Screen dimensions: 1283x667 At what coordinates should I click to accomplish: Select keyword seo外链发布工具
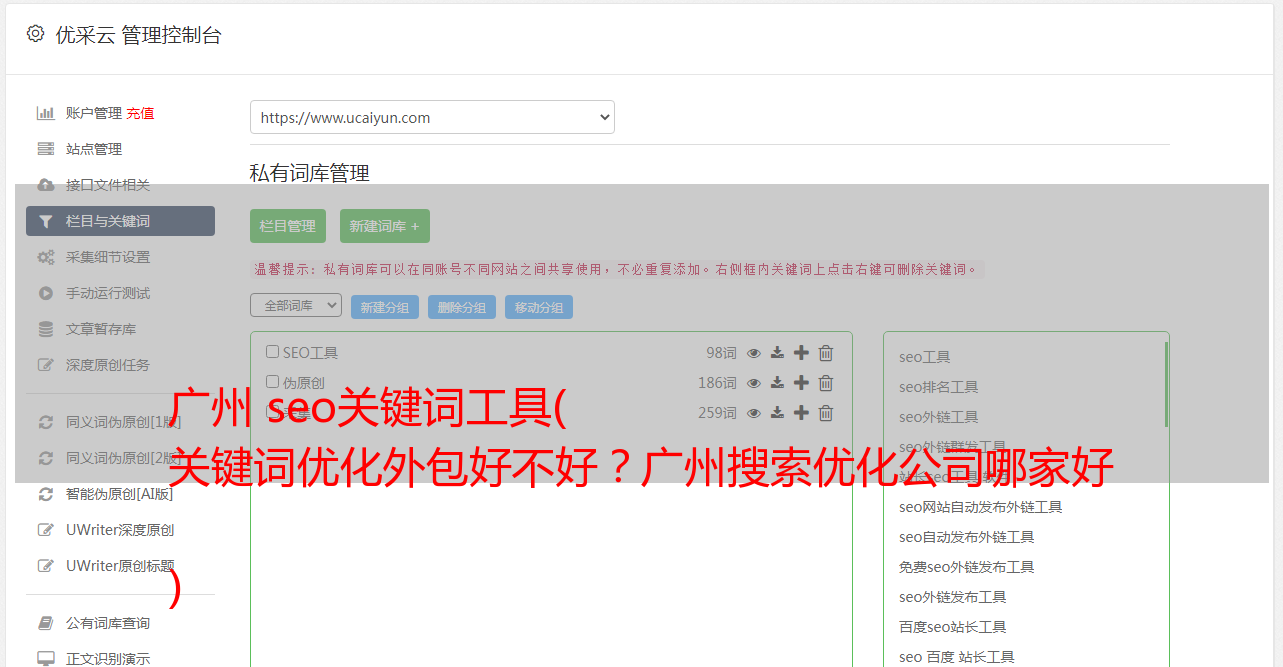[953, 597]
